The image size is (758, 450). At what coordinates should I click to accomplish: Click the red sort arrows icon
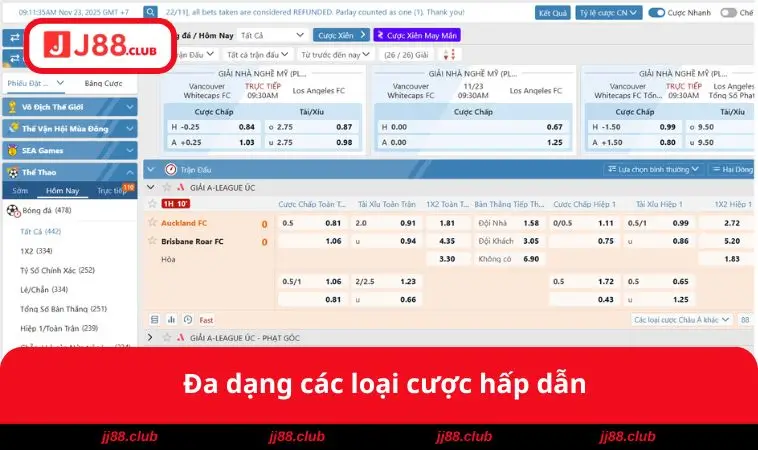click(449, 55)
